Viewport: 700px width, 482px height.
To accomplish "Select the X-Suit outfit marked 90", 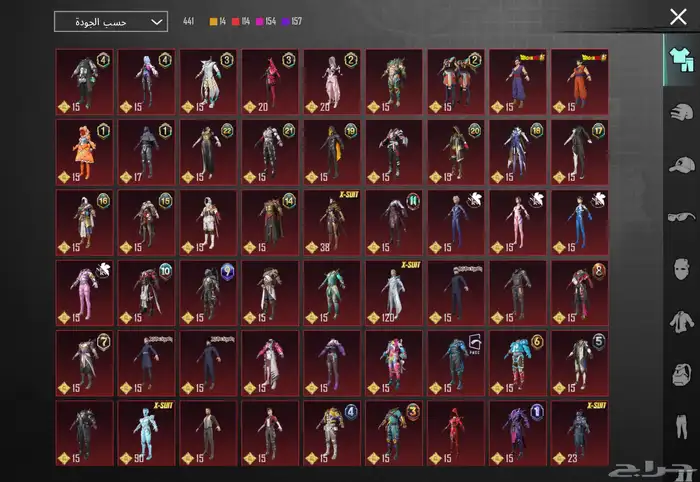I will click(146, 433).
